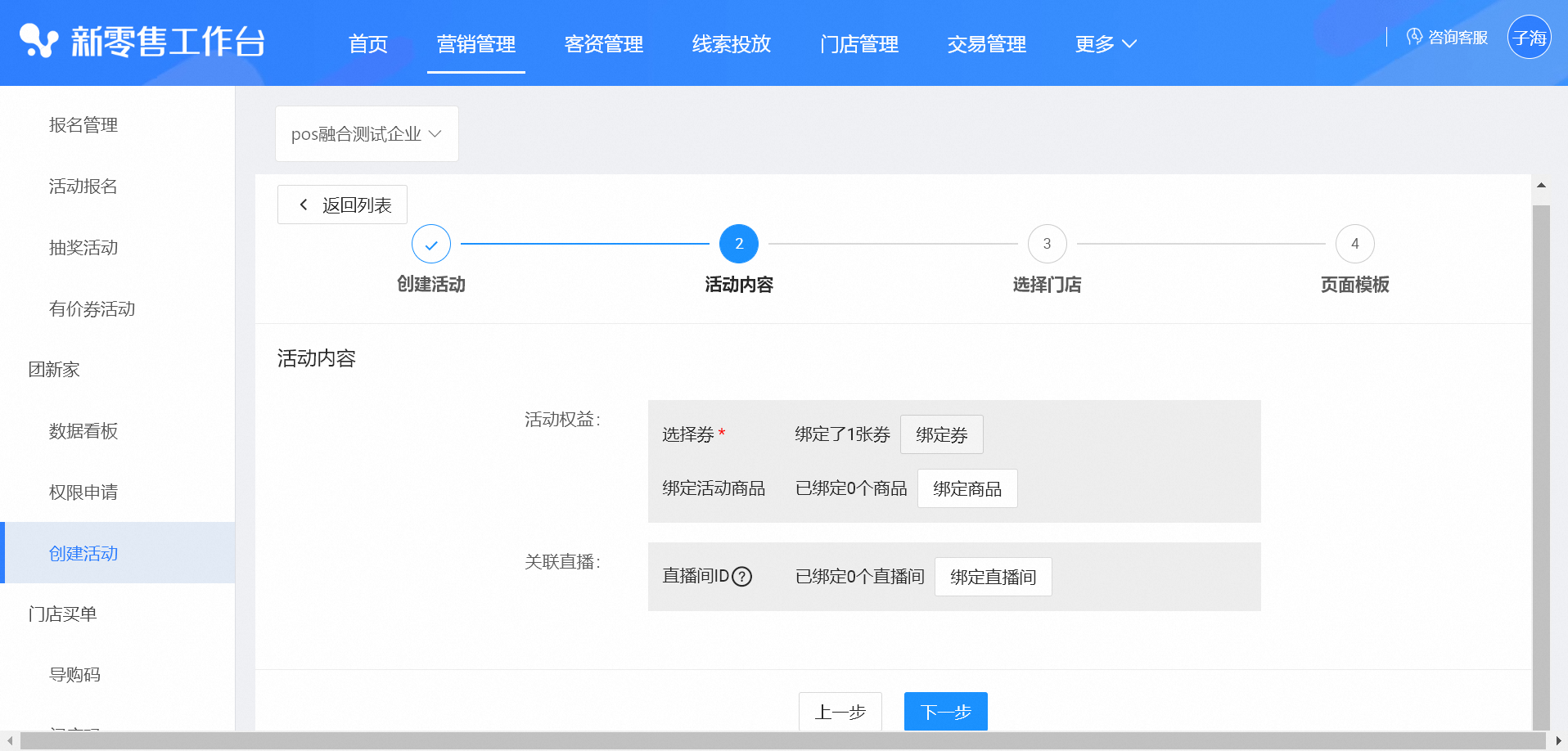Expand the 更多 navigation menu
1568x751 pixels.
point(1106,44)
